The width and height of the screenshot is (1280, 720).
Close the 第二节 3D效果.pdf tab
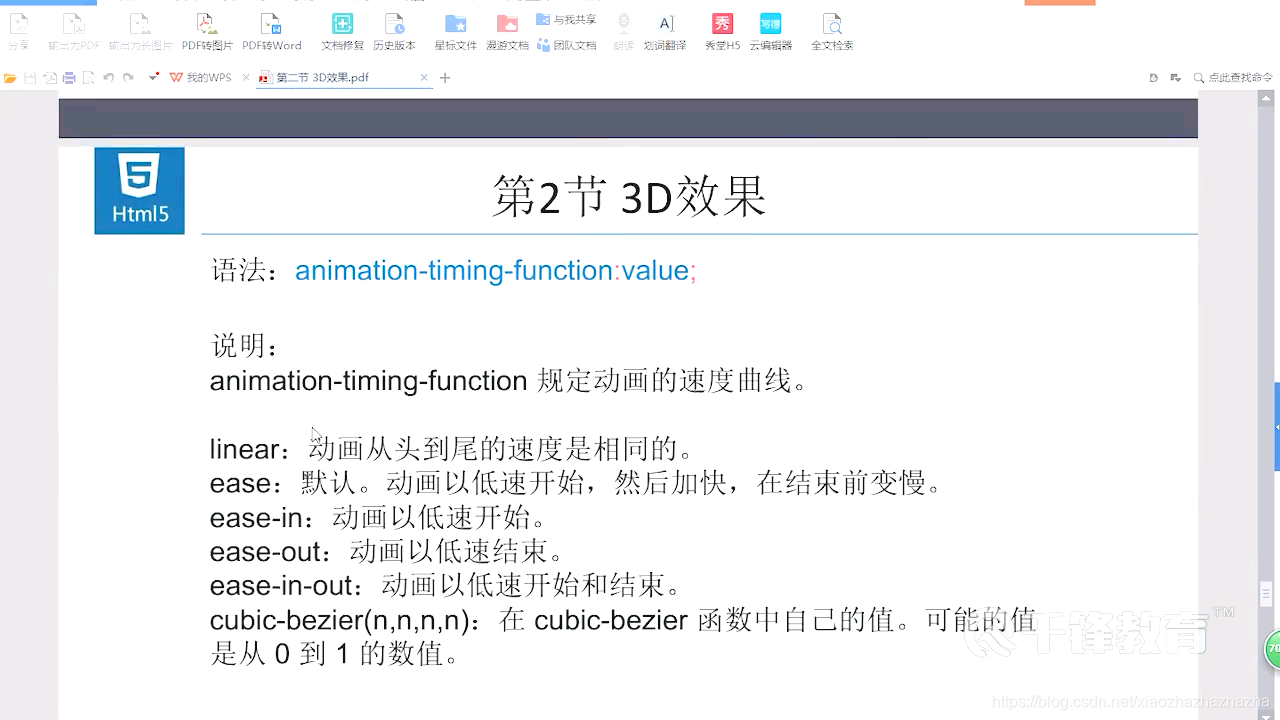pyautogui.click(x=424, y=77)
